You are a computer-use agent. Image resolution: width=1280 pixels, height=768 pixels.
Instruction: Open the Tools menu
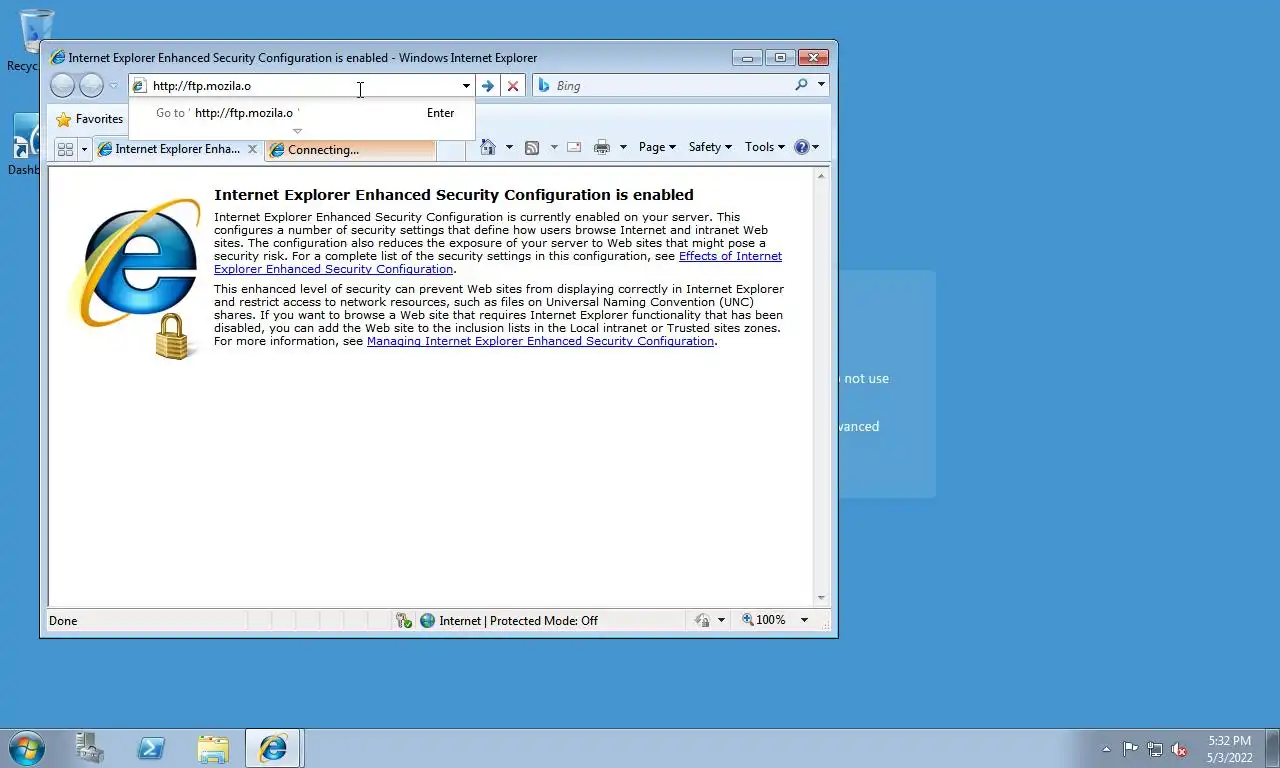click(765, 147)
